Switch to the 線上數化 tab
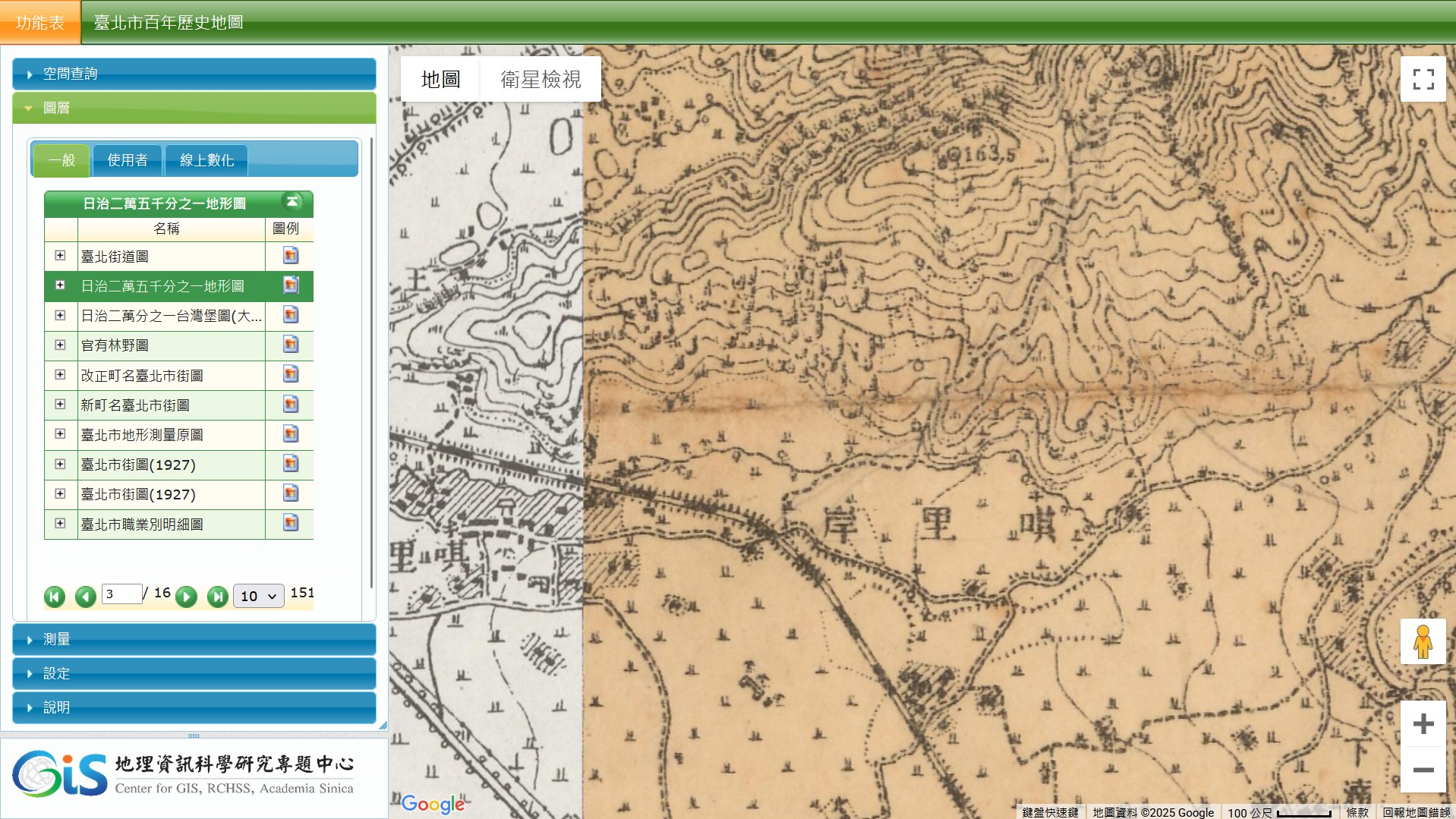Viewport: 1456px width, 819px height. (206, 160)
